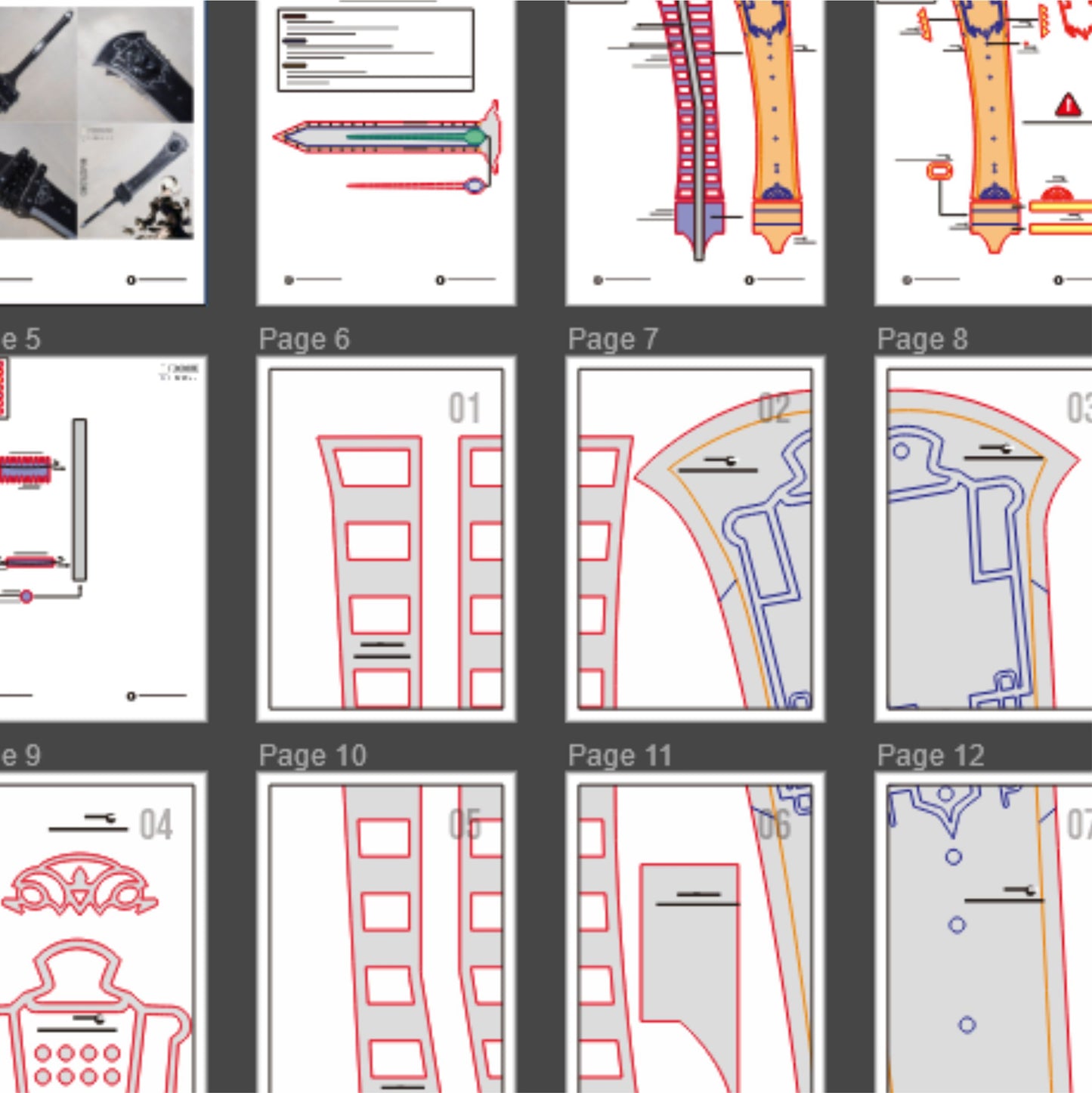The width and height of the screenshot is (1092, 1093).
Task: Click the "Page 8" label text
Action: (922, 339)
